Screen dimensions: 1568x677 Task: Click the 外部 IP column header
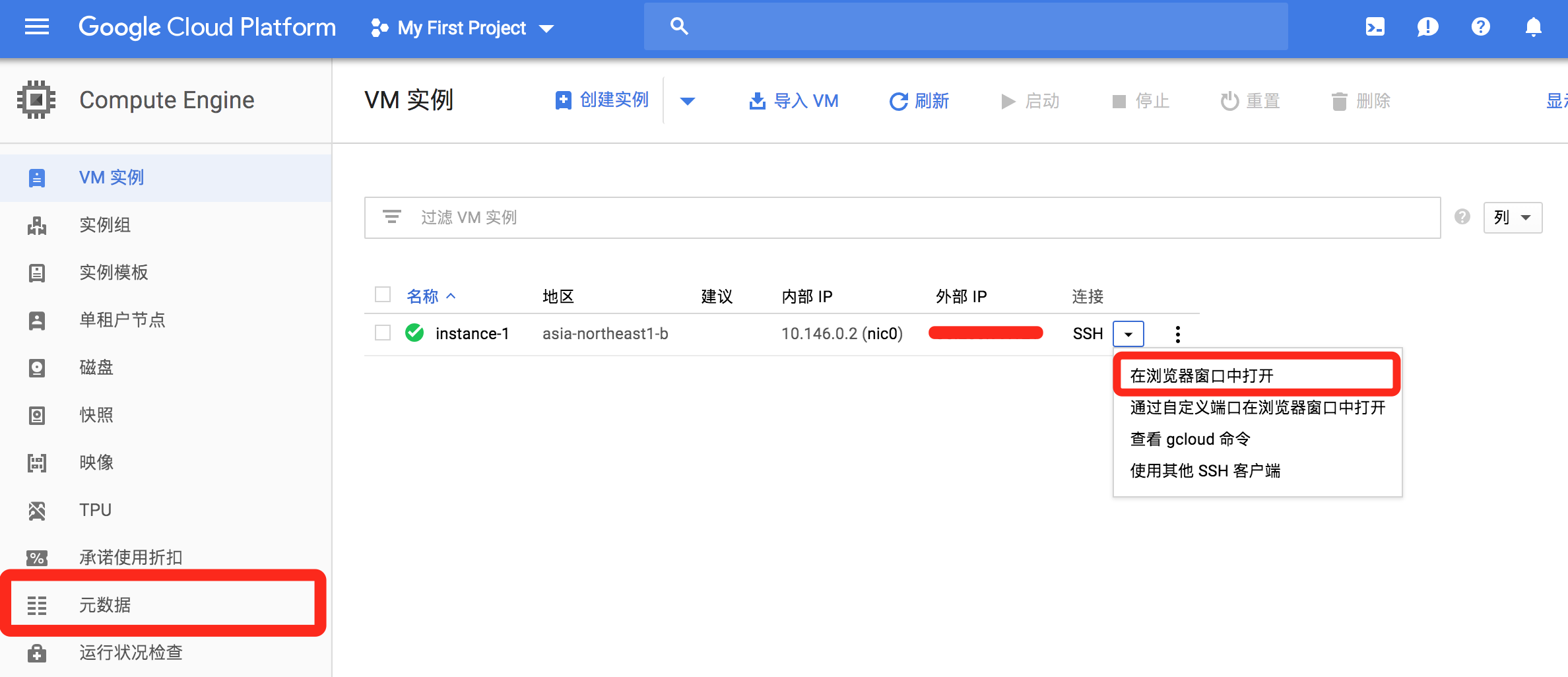(962, 296)
